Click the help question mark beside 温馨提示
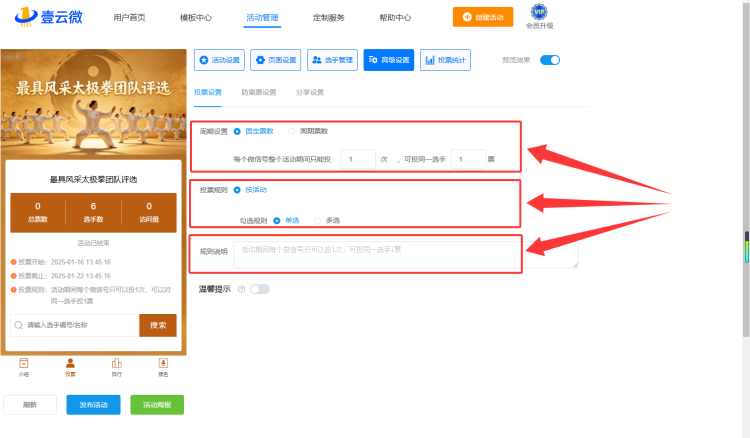The image size is (750, 438). 242,289
